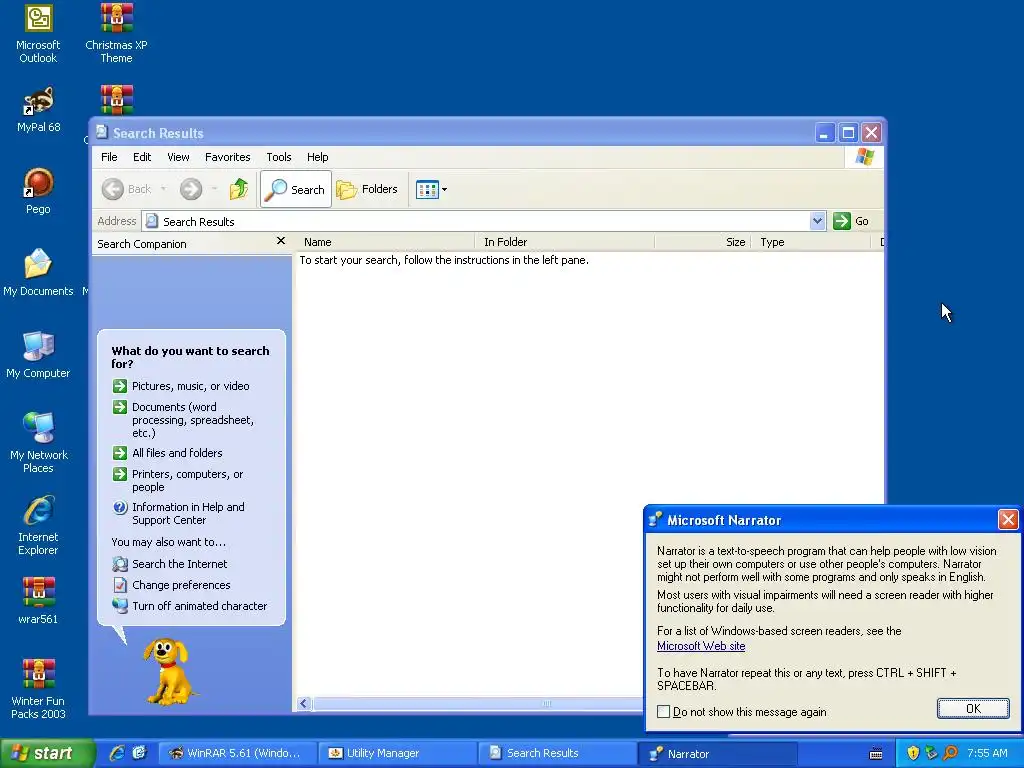This screenshot has height=768, width=1024.
Task: Sort results by Size column header
Action: pos(703,242)
